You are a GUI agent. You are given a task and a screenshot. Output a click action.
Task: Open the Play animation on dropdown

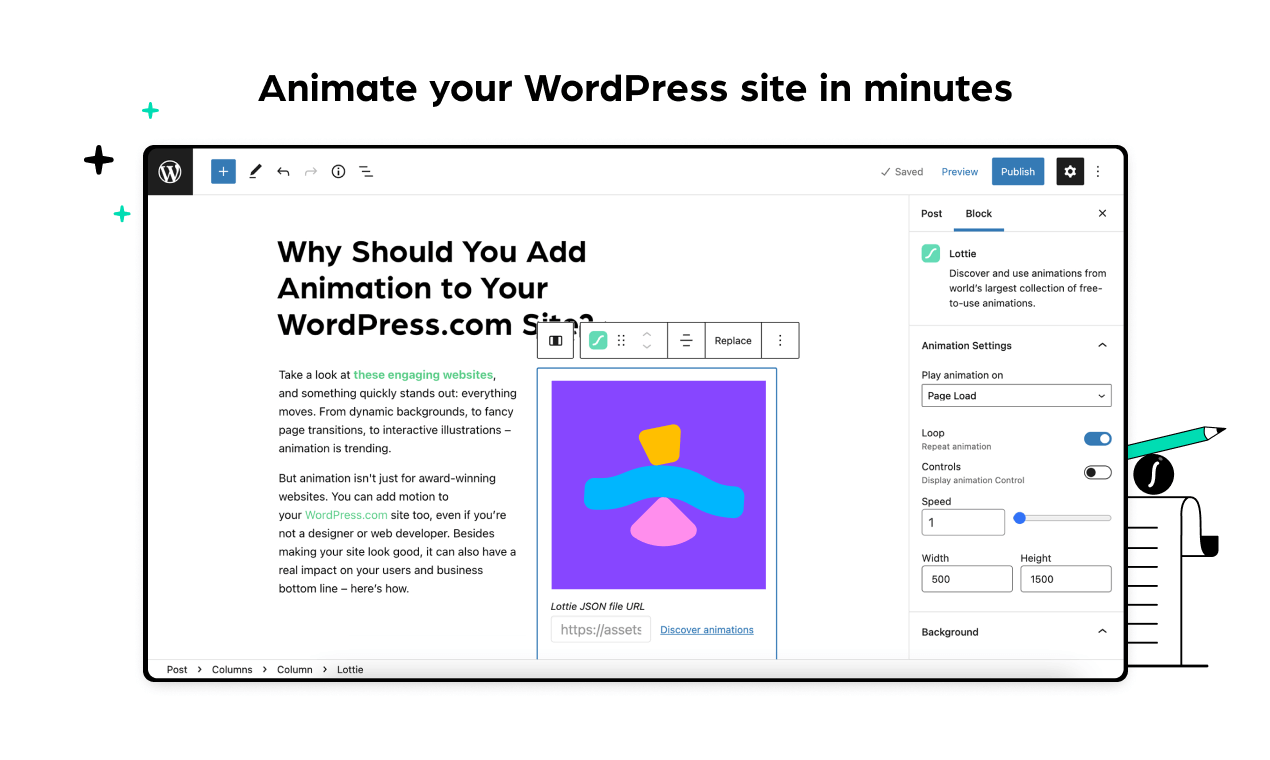click(1016, 396)
